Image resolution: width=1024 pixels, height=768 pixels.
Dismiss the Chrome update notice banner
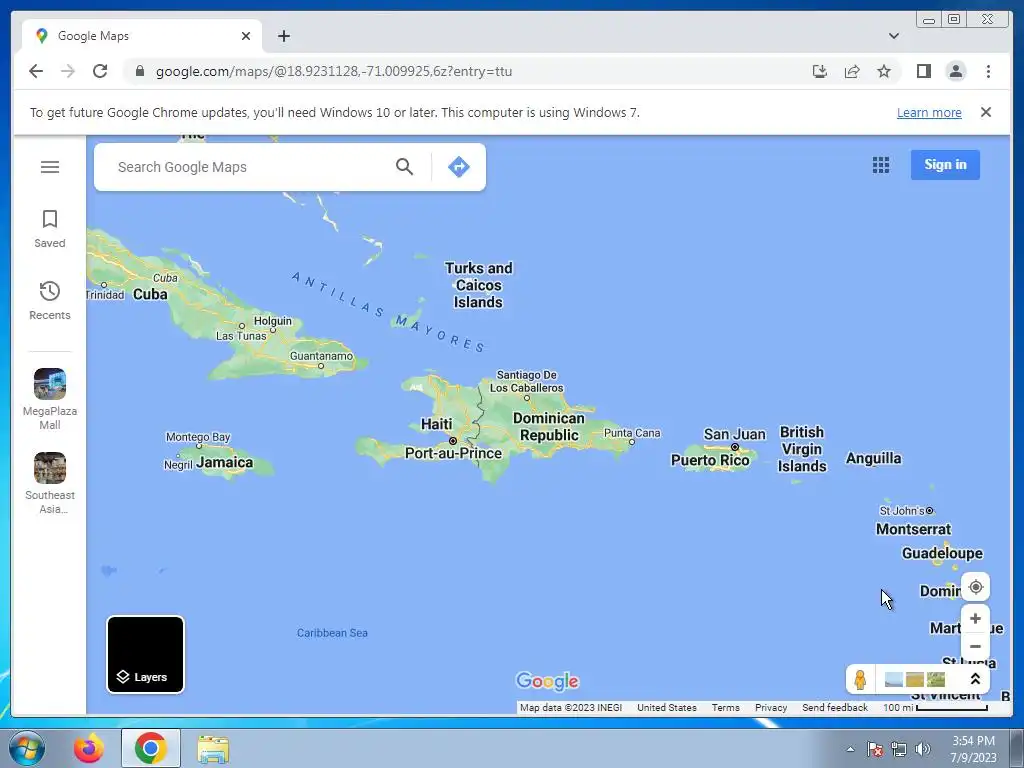985,112
